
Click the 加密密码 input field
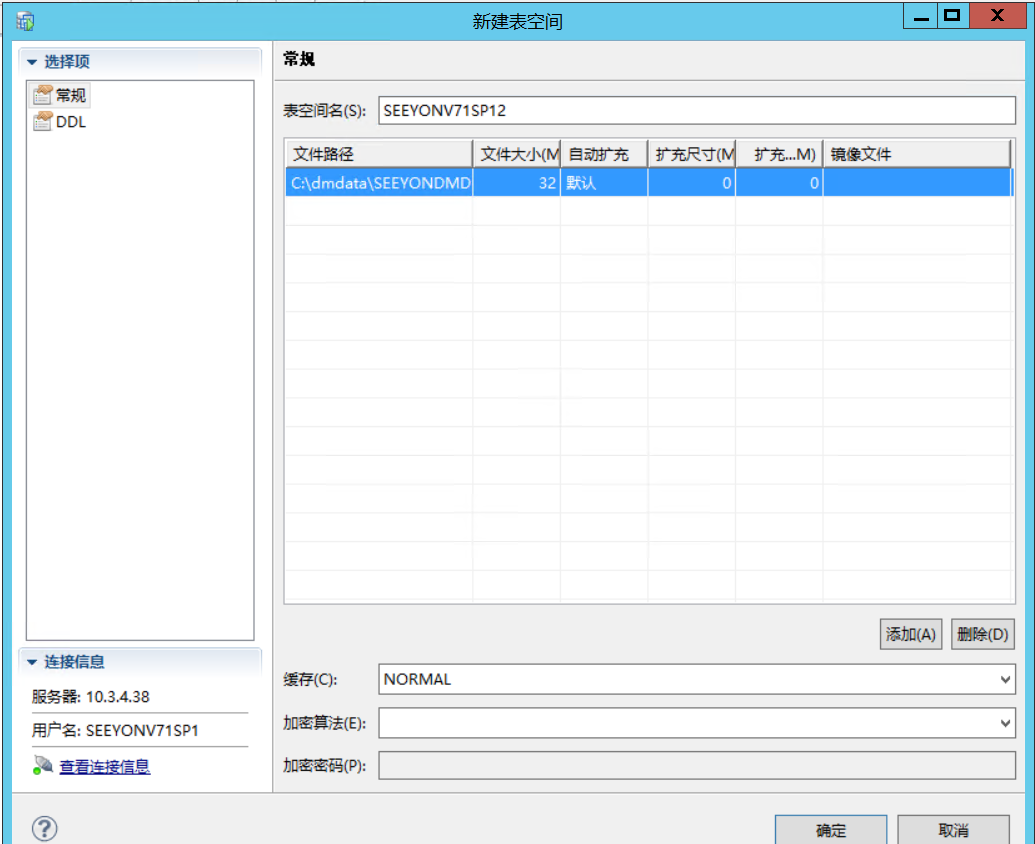pyautogui.click(x=696, y=765)
